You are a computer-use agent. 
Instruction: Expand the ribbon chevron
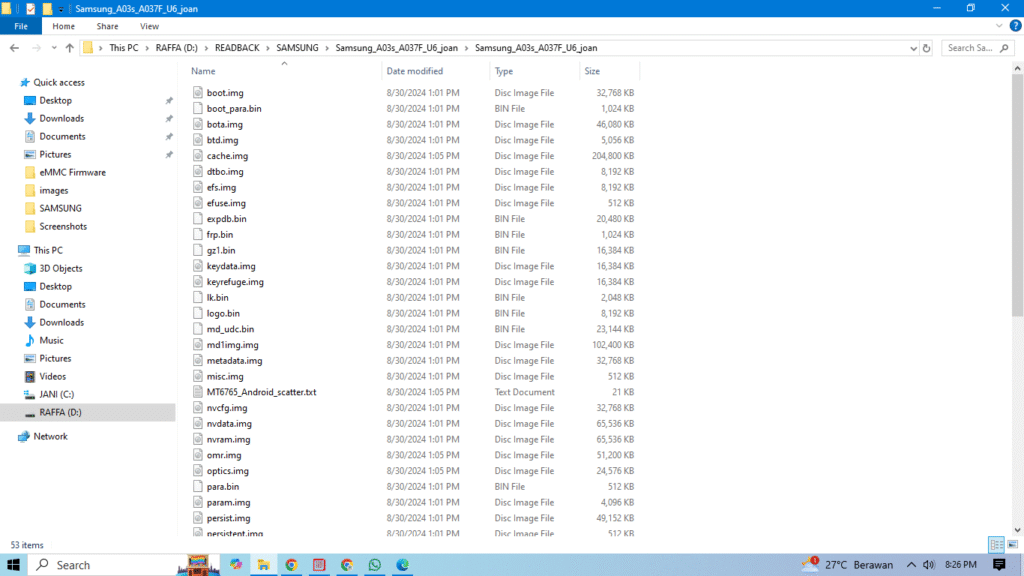coord(999,26)
